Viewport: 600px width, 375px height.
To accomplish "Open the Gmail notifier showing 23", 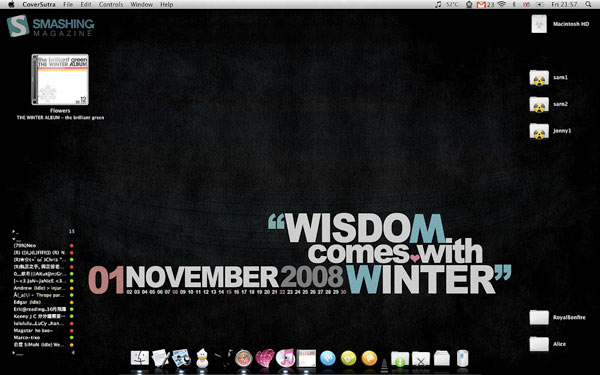I will point(486,5).
